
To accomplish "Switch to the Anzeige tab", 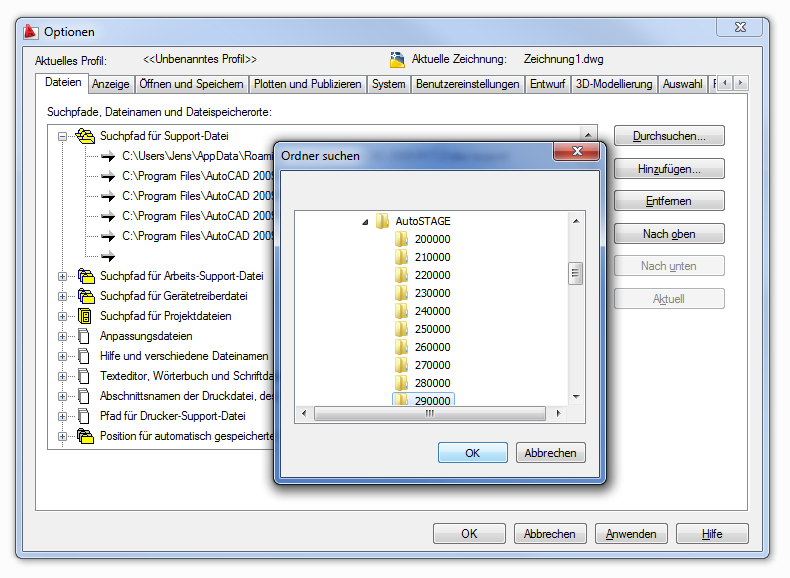I will [x=111, y=84].
